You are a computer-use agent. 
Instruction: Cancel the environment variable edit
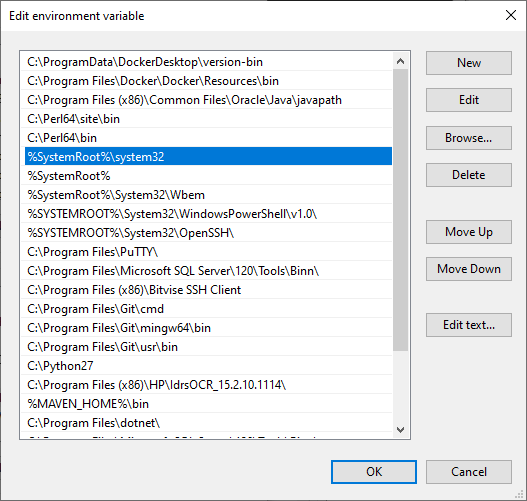469,472
